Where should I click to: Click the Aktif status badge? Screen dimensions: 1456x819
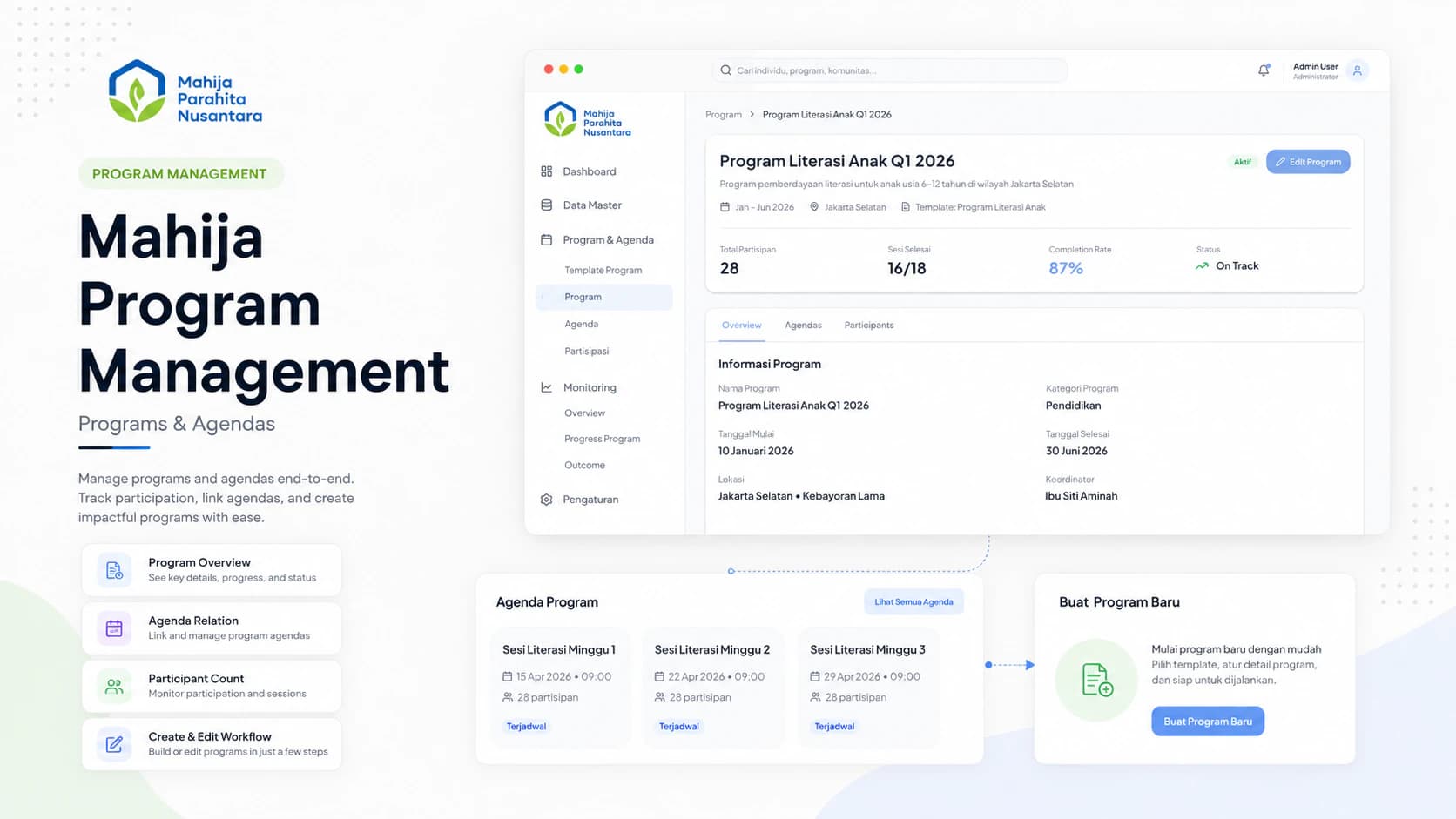pos(1243,162)
